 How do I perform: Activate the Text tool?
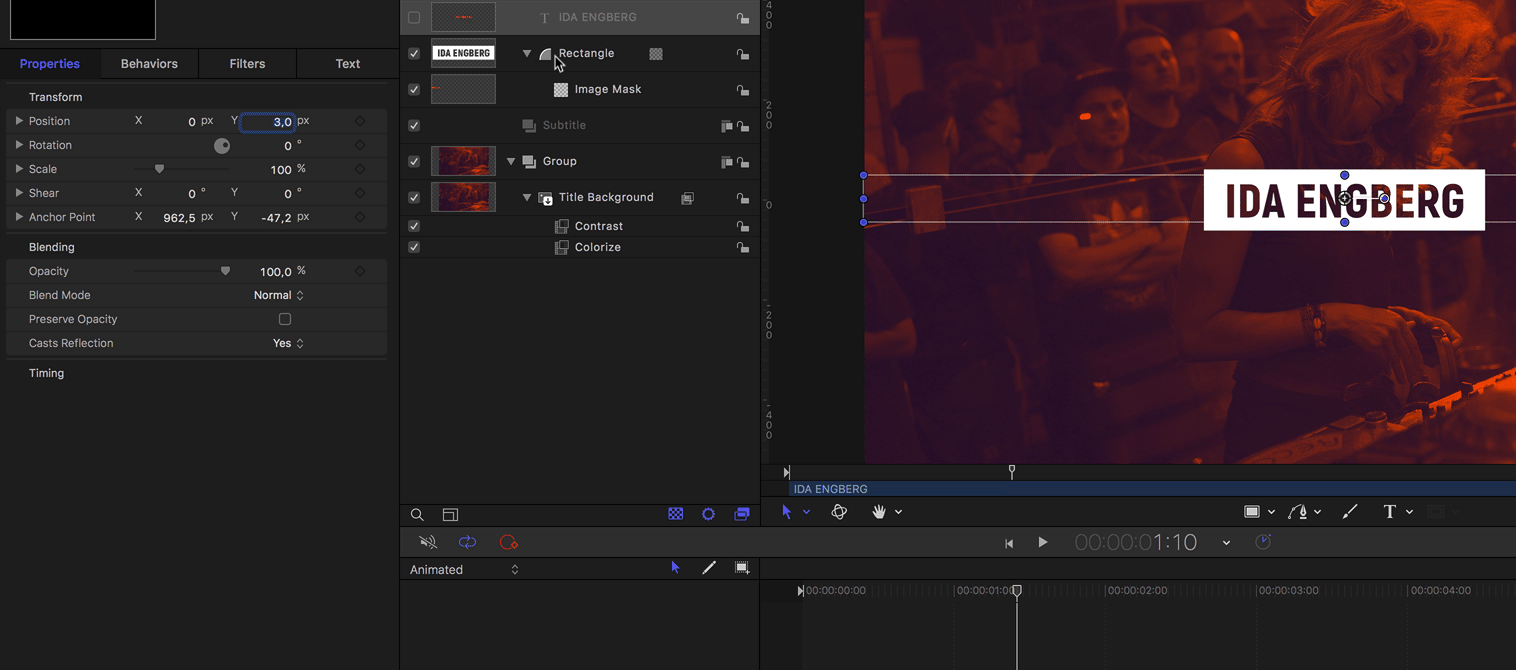click(x=1389, y=512)
